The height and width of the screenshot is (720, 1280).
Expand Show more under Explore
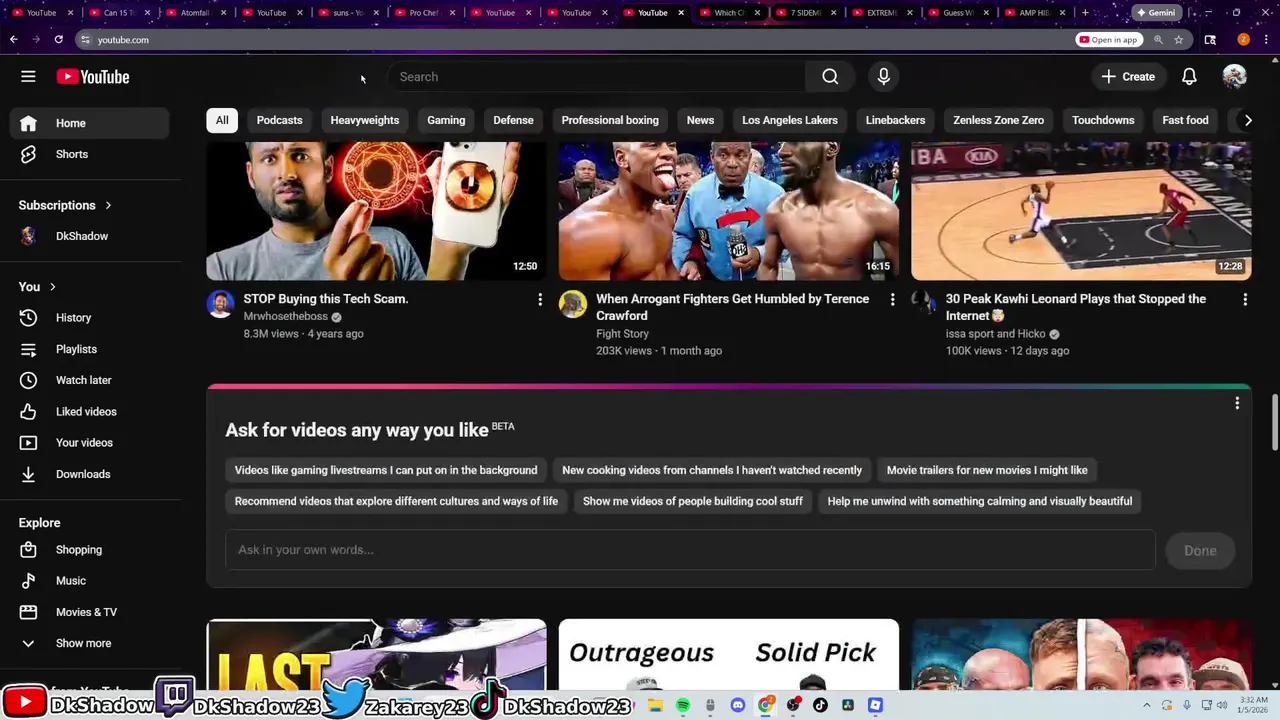click(90, 644)
